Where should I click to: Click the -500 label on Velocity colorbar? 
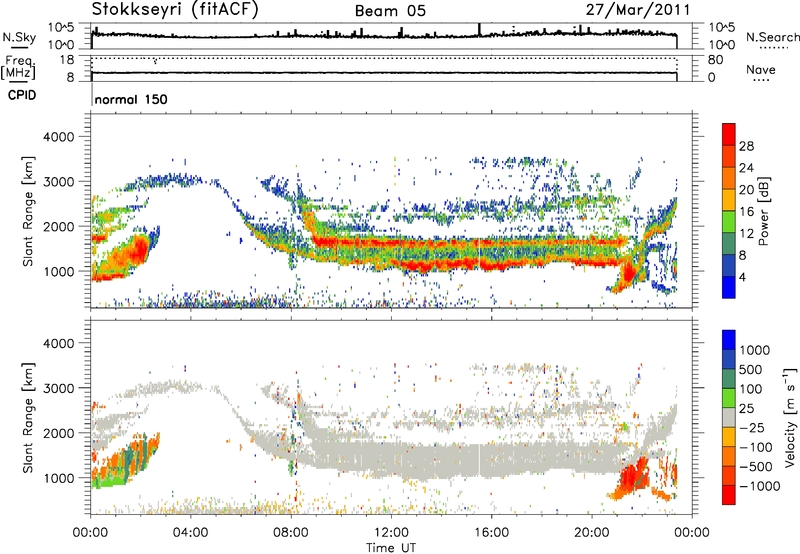[757, 467]
